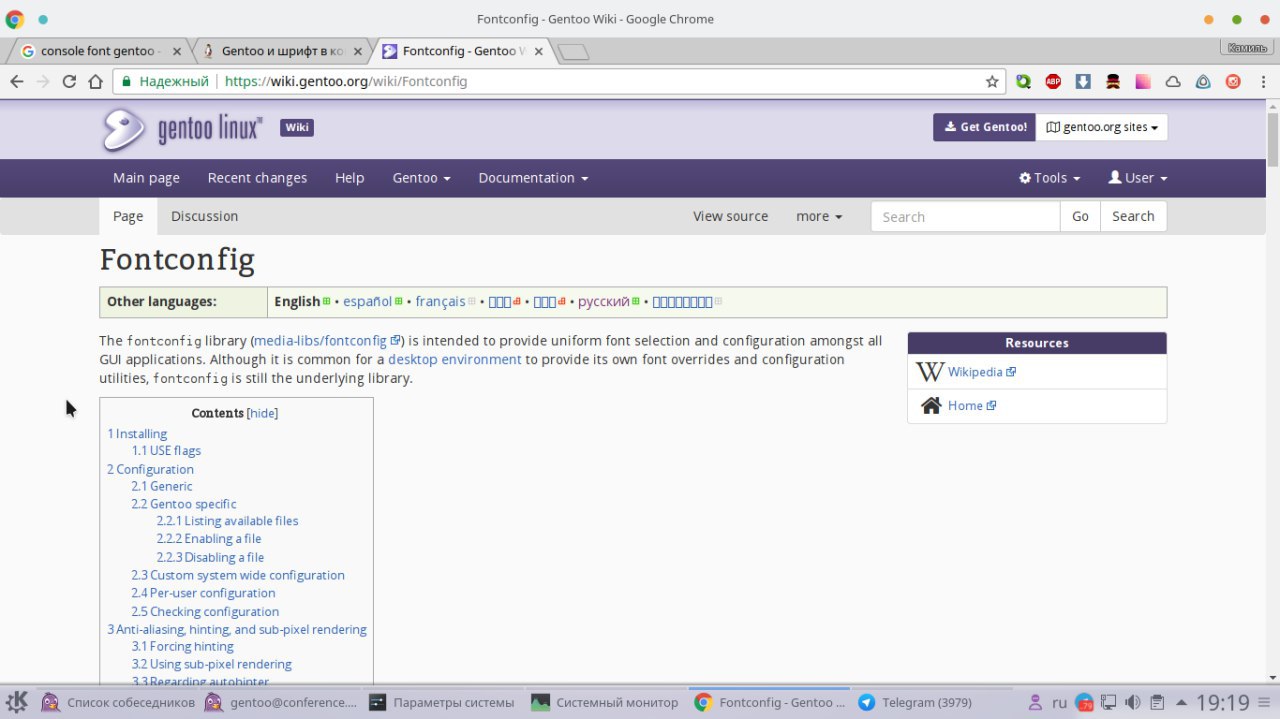Viewport: 1280px width, 719px height.
Task: Jump to 2.2.1 Listing available files
Action: [x=227, y=521]
